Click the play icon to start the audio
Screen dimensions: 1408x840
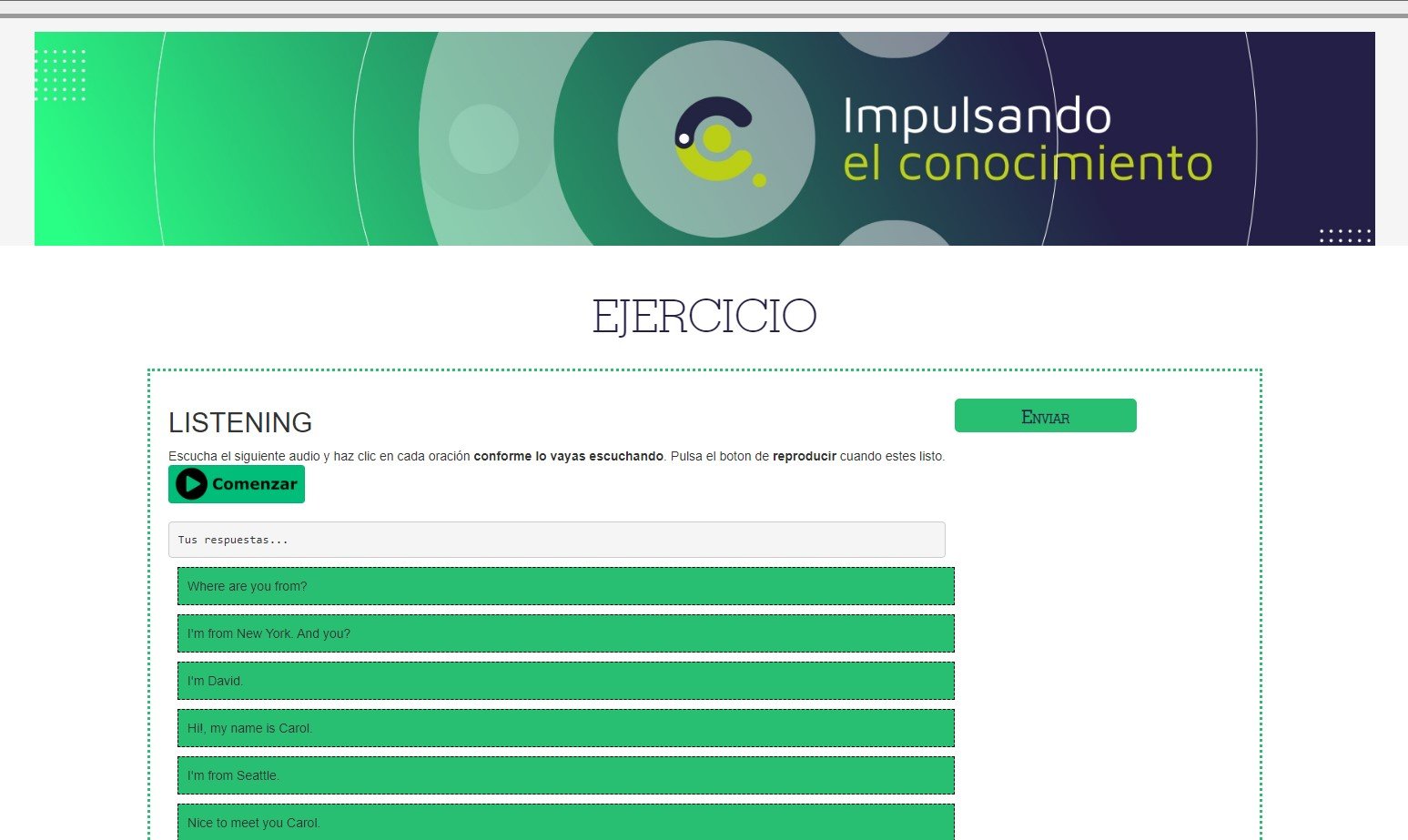click(192, 484)
